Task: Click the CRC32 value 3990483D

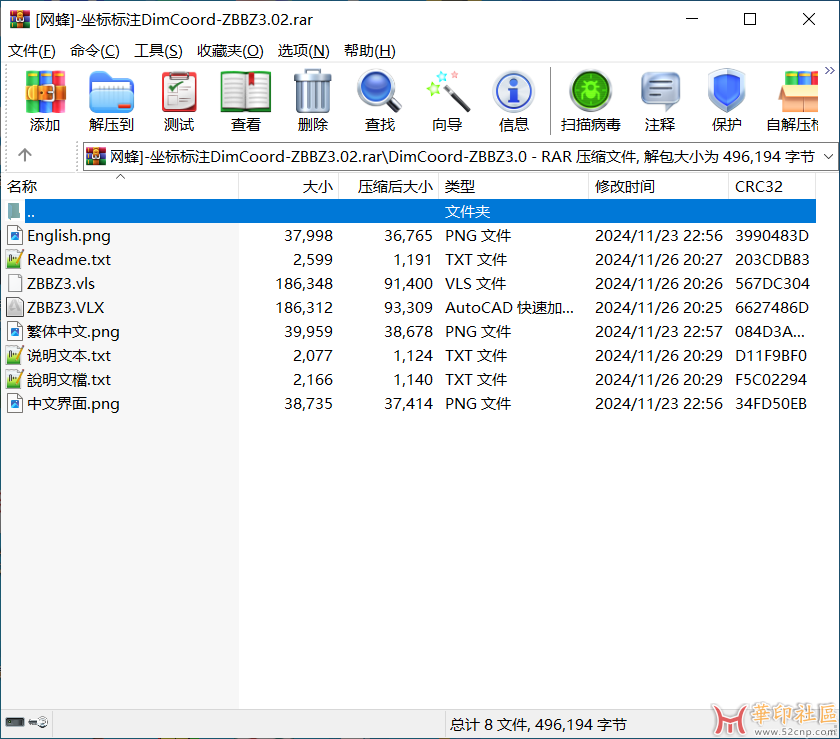Action: [x=772, y=235]
